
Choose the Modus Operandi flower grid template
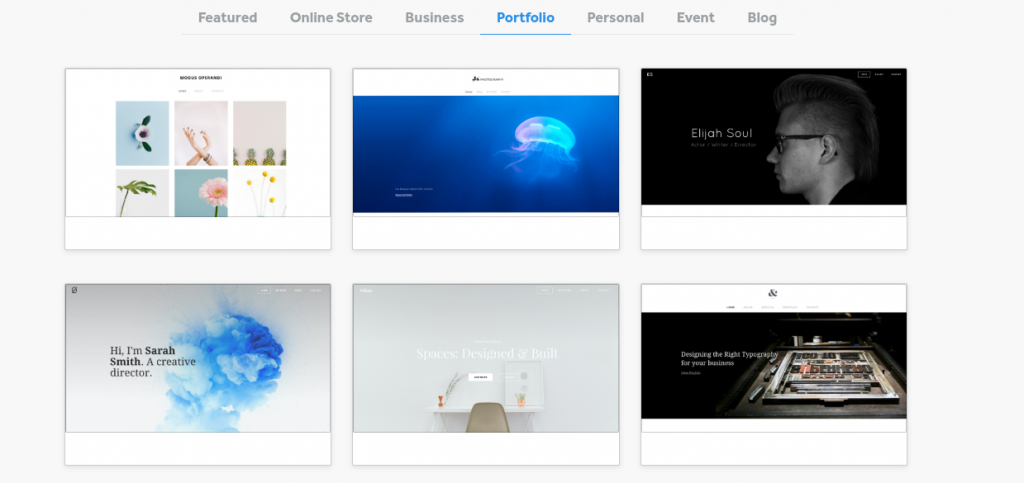(198, 159)
